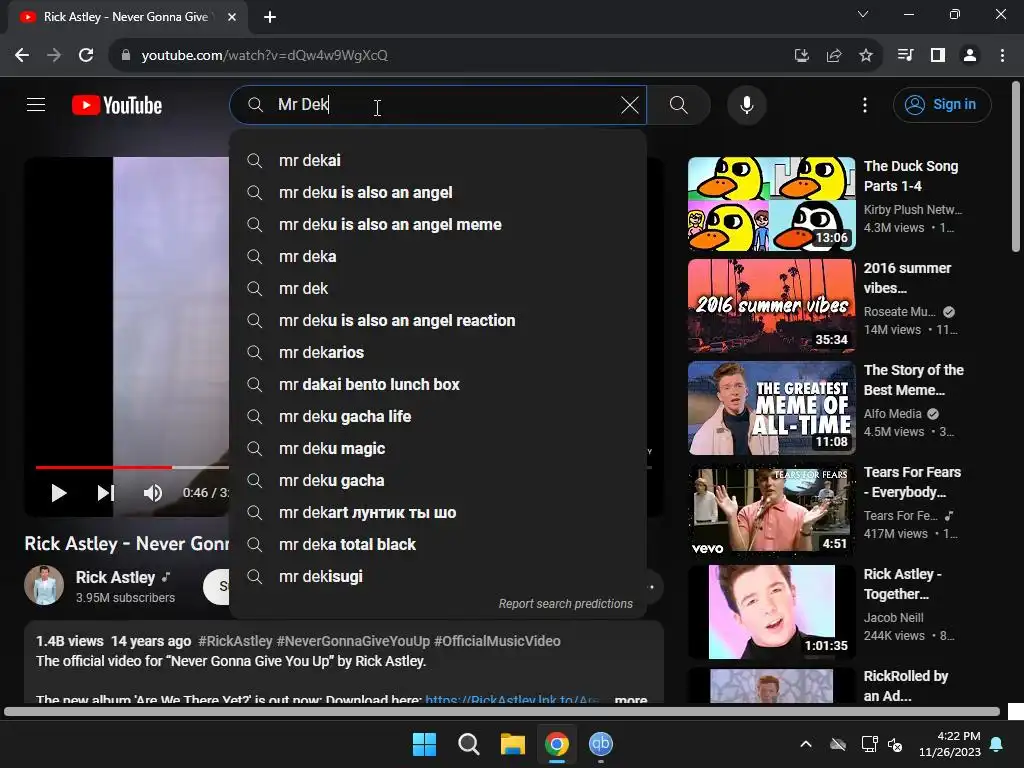This screenshot has width=1024, height=768.
Task: Show hidden system tray icons
Action: (806, 744)
